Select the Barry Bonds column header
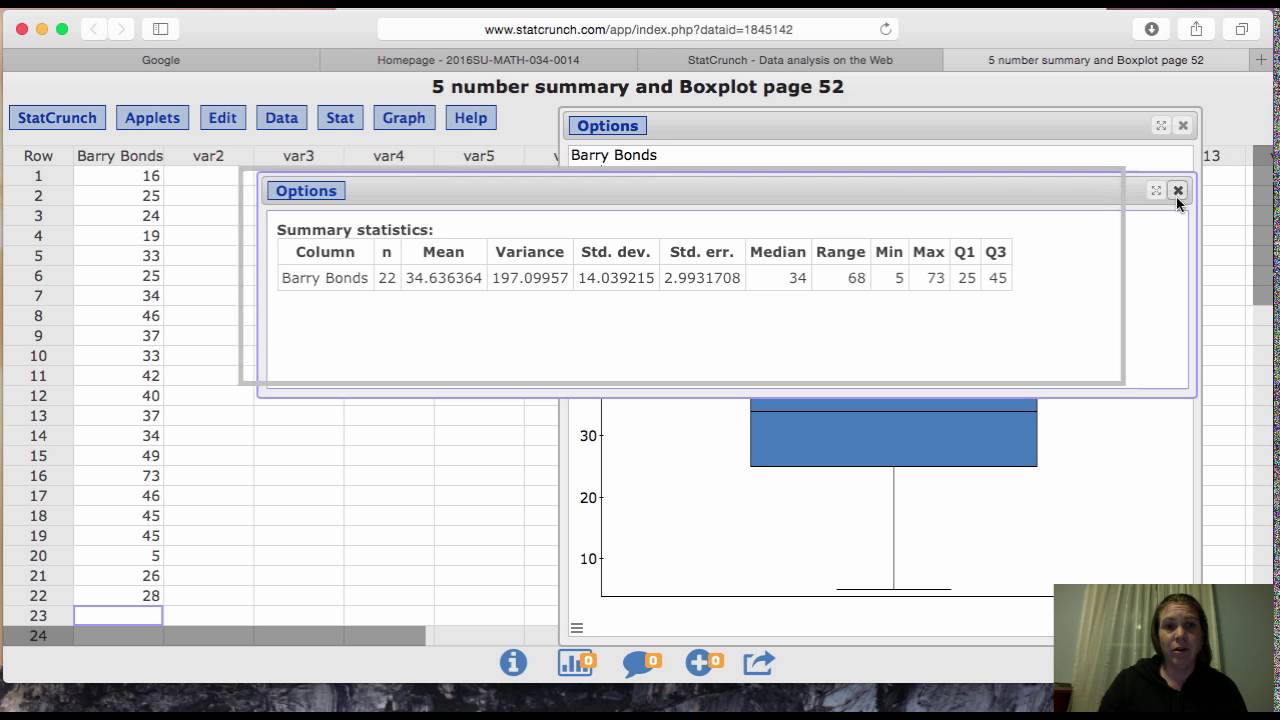Viewport: 1280px width, 720px height. point(119,156)
